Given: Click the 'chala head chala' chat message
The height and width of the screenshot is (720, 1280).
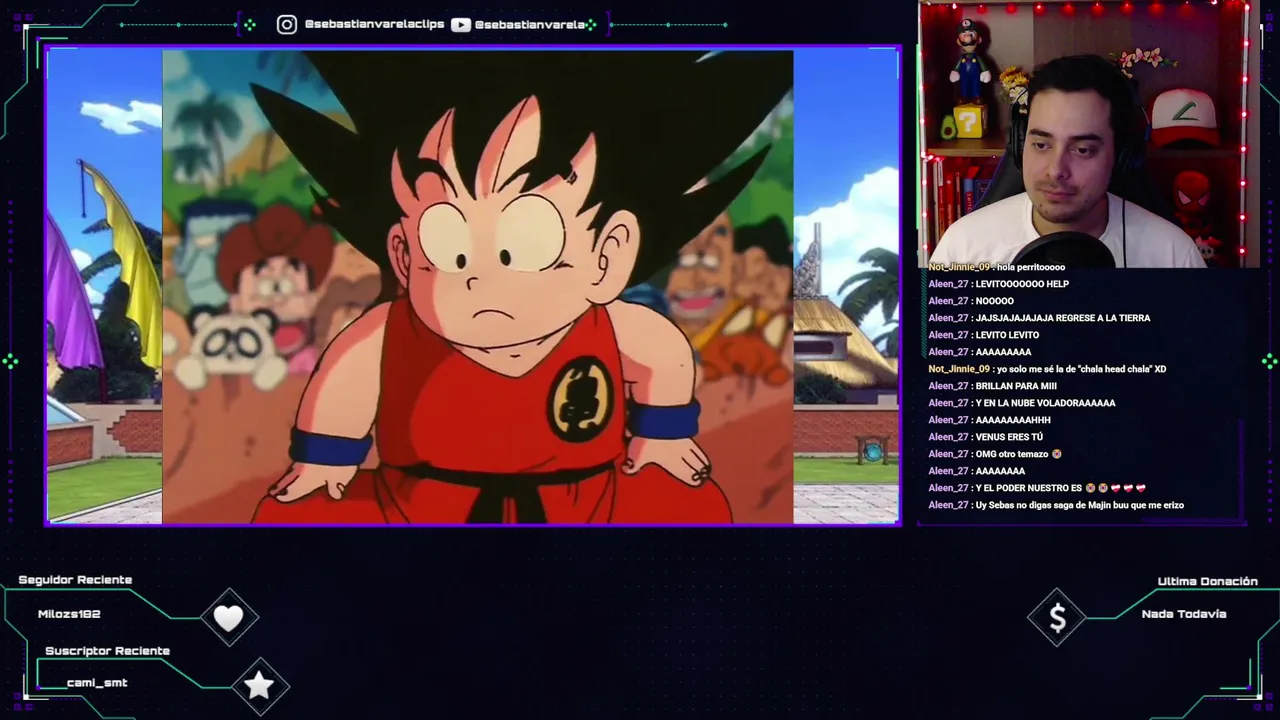Looking at the screenshot, I should 1081,369.
